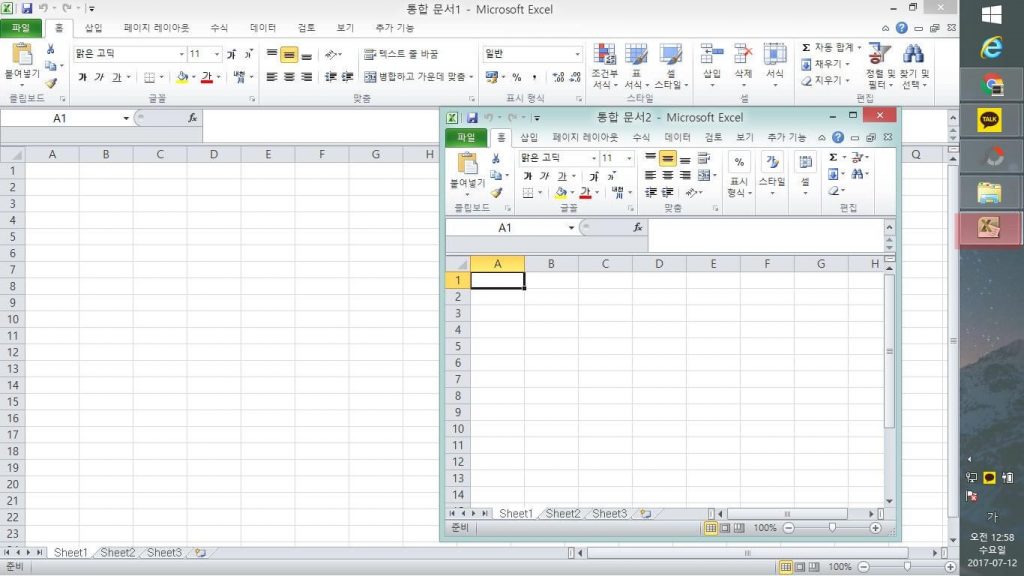Select Sheet3 tab in 통합 문서1 window

(x=164, y=552)
